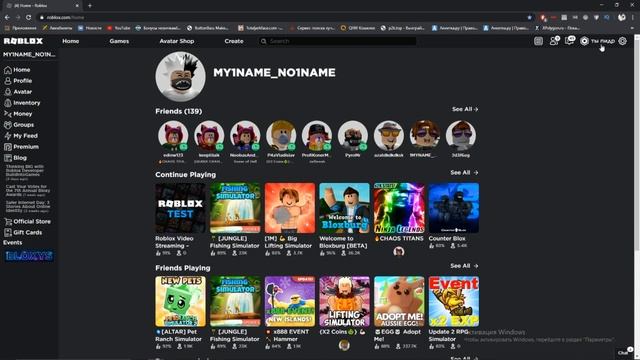
Task: Click the MY1NAME_NO1NAME username heading
Action: pos(274,73)
